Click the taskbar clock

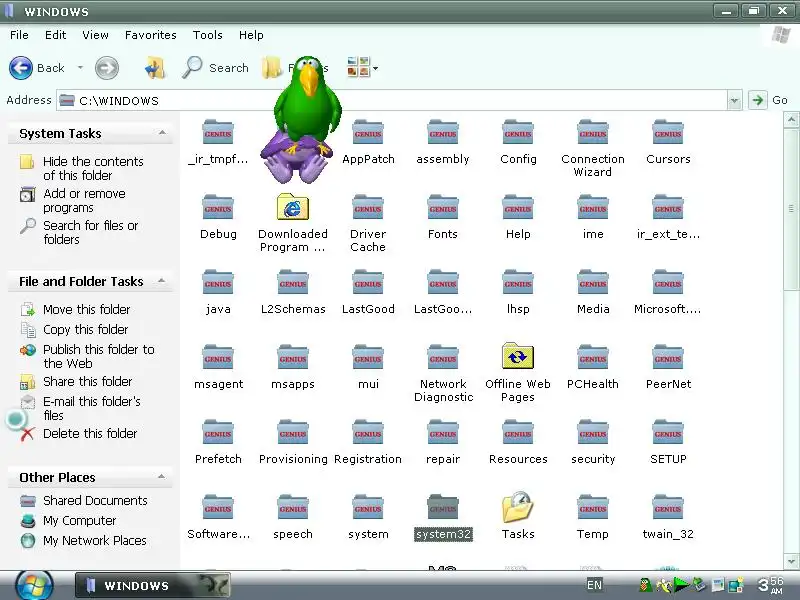click(x=770, y=585)
